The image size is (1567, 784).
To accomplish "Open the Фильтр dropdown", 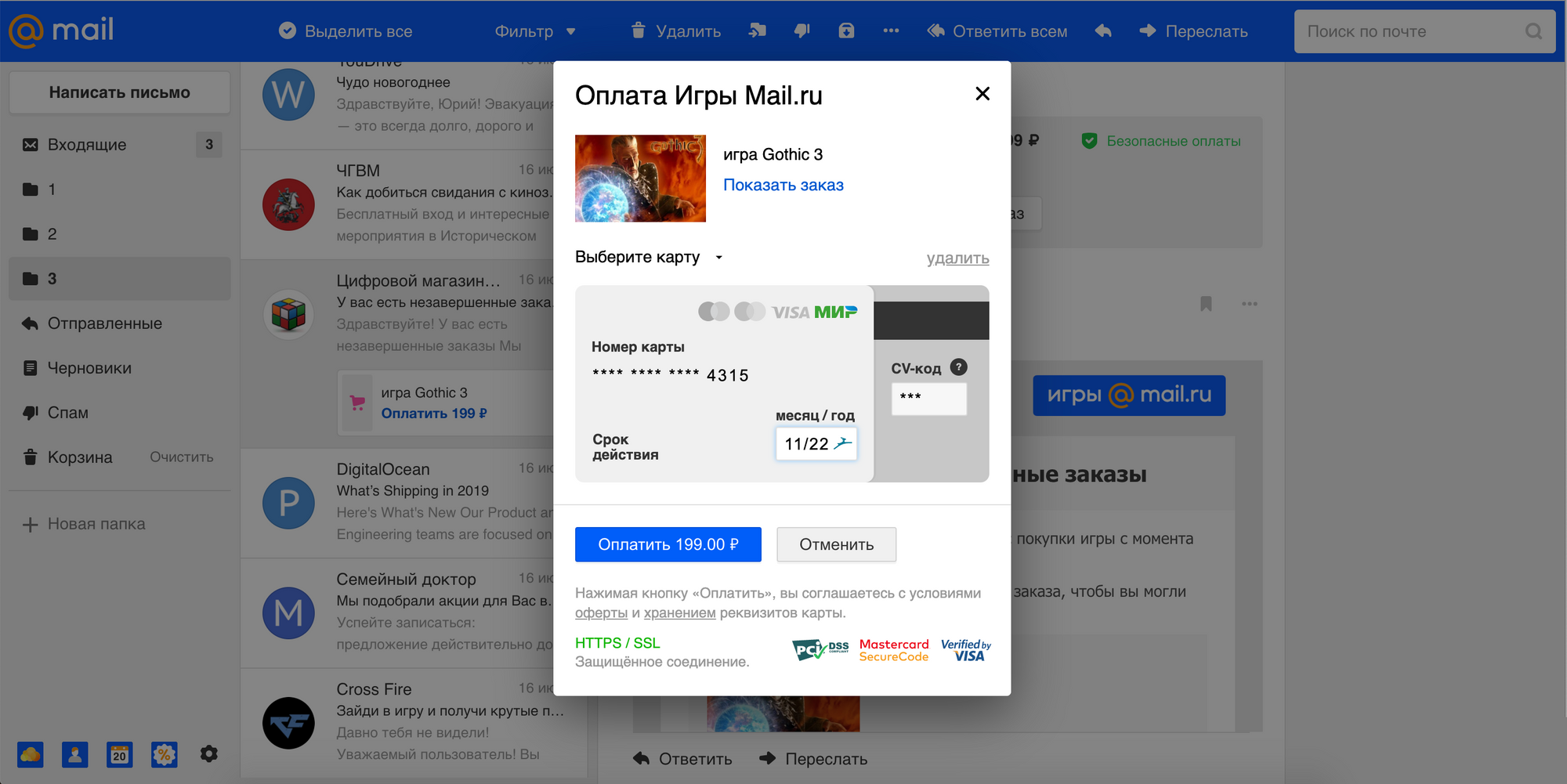I will [535, 31].
